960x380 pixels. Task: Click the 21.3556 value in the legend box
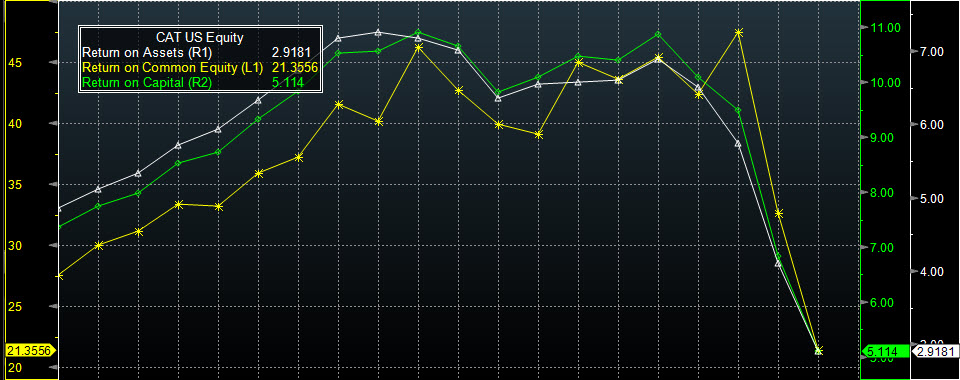click(295, 67)
